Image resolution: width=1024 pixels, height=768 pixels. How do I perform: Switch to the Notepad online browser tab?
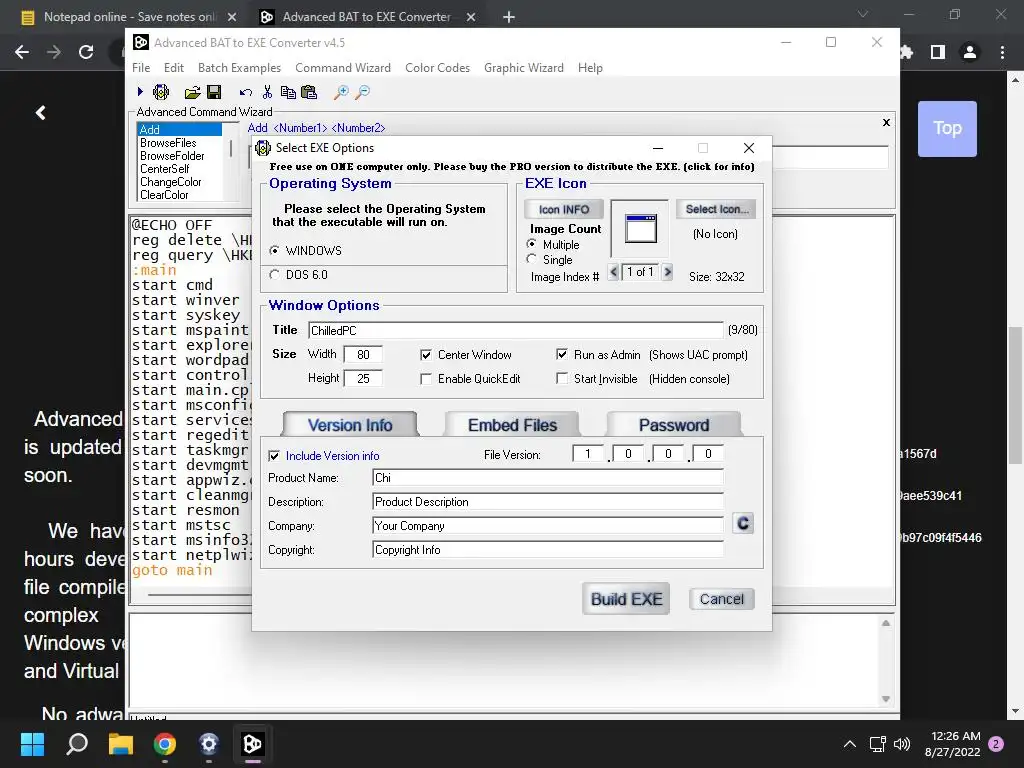128,17
